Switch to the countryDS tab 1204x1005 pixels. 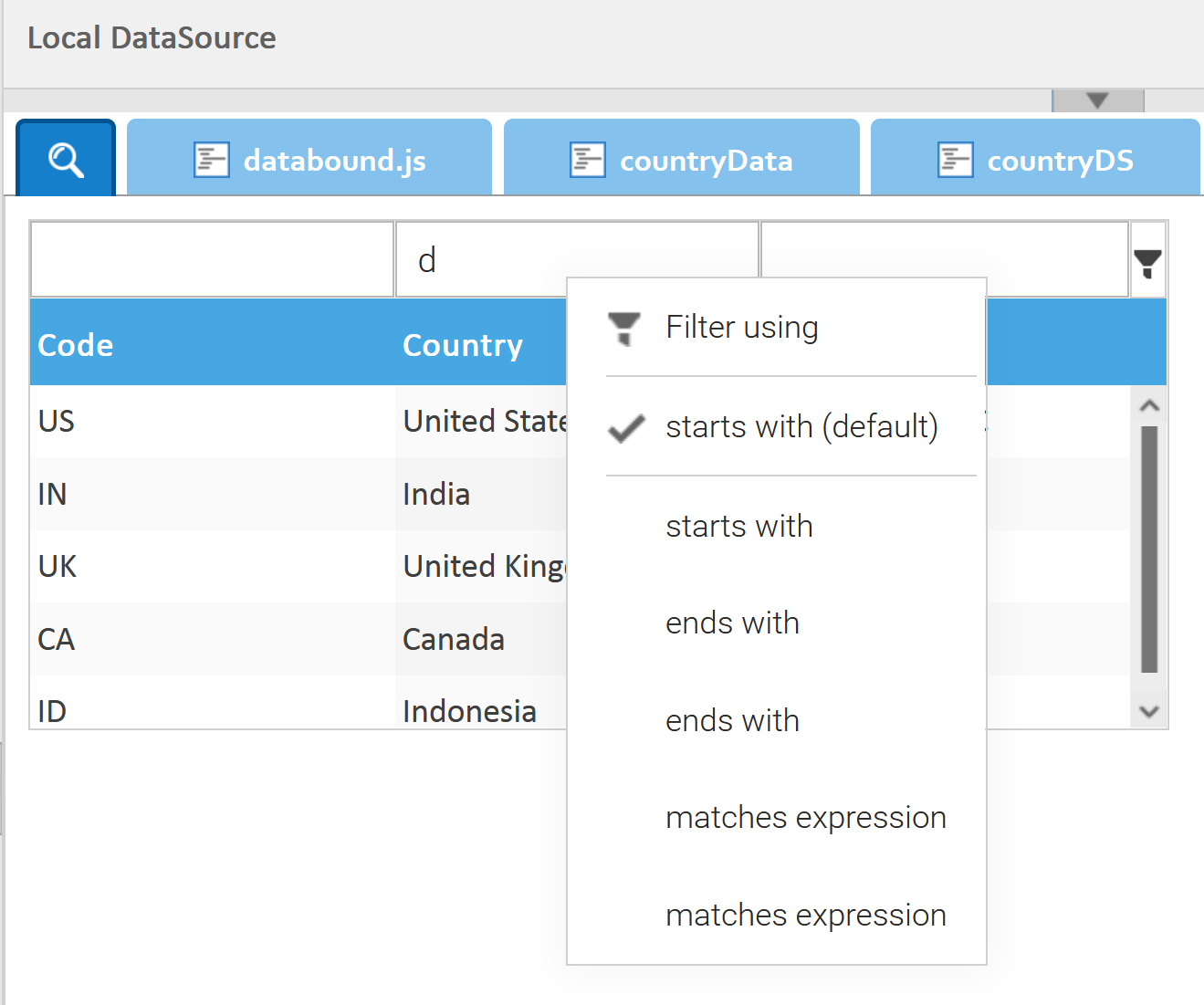pos(1059,161)
